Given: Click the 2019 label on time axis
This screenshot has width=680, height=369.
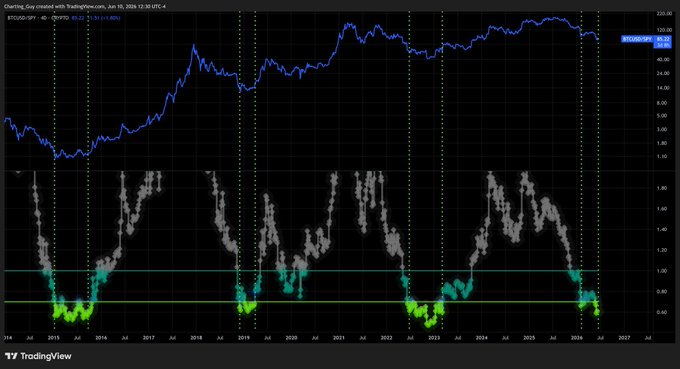Looking at the screenshot, I should [x=244, y=337].
